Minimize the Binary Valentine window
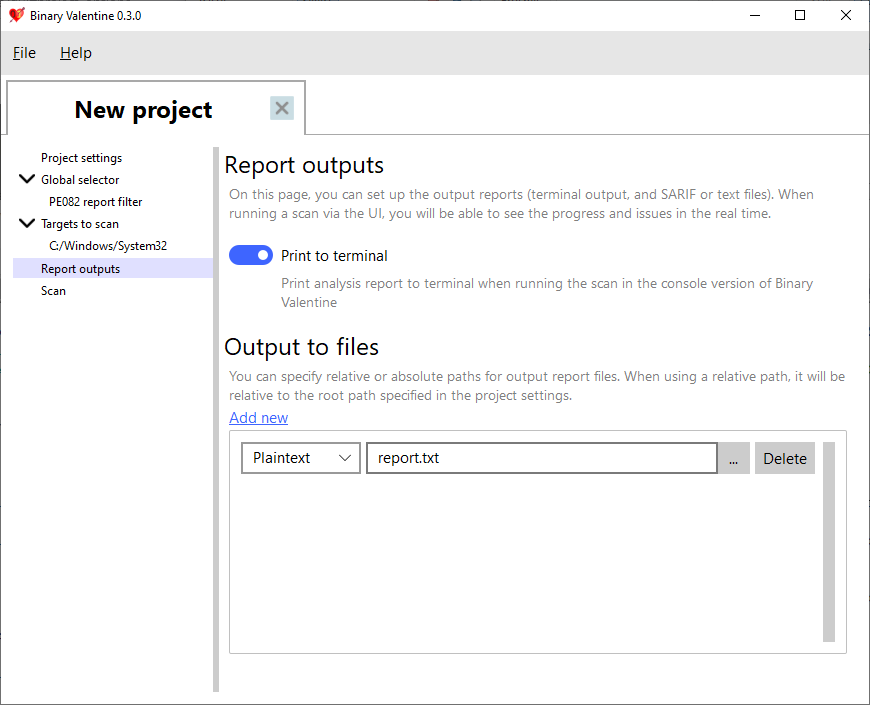 (x=755, y=16)
